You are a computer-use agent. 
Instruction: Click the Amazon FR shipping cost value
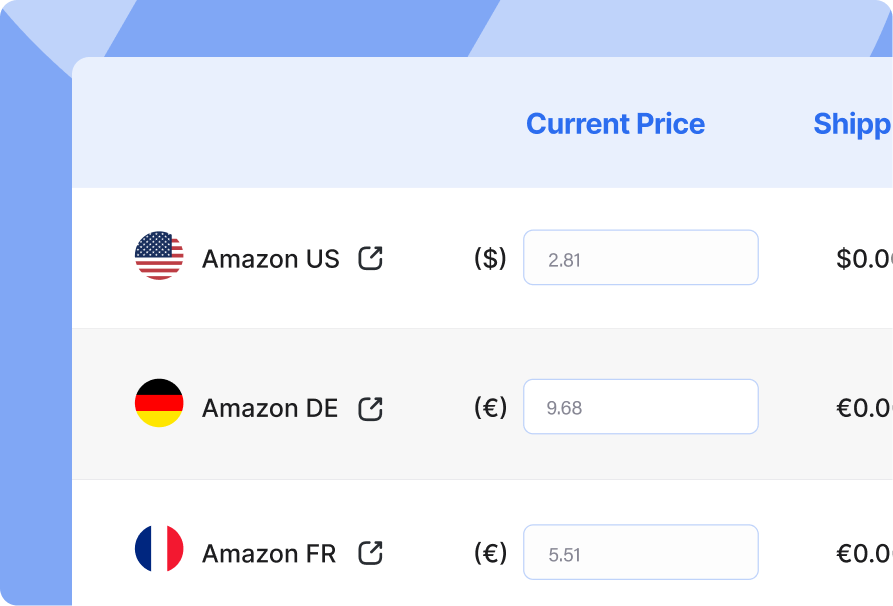[864, 553]
